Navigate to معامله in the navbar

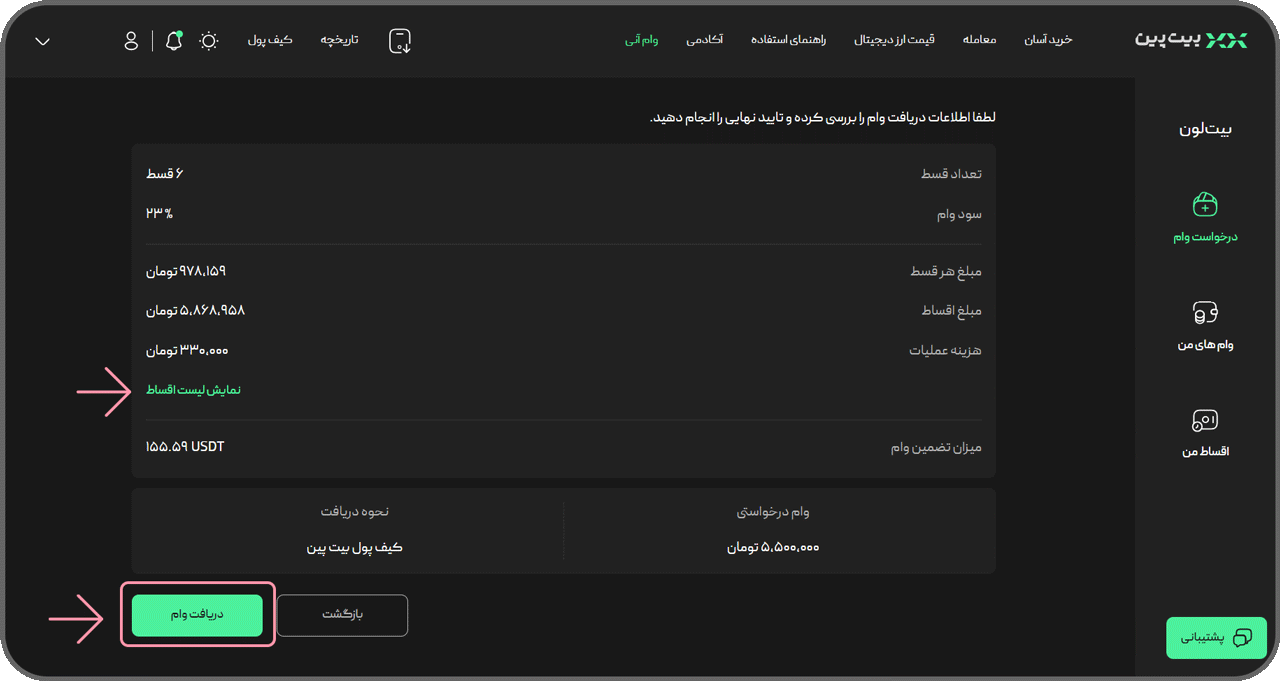[979, 40]
